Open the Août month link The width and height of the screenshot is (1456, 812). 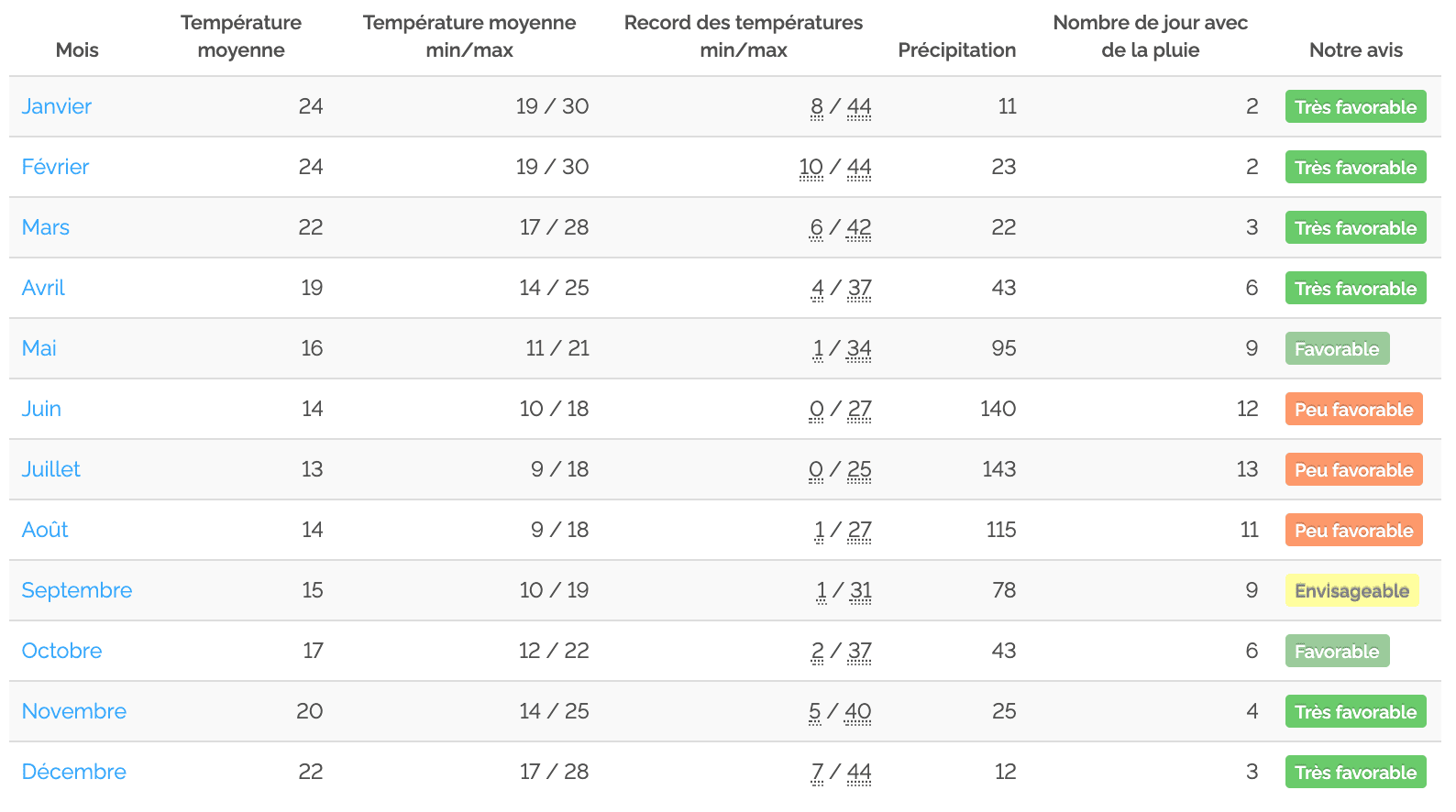45,530
